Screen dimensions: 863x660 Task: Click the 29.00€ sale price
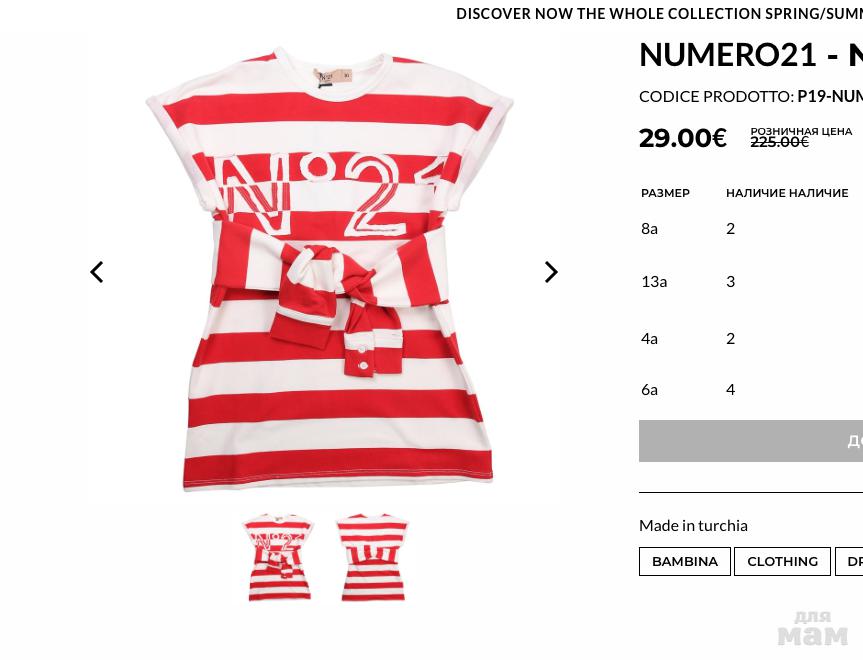(682, 138)
